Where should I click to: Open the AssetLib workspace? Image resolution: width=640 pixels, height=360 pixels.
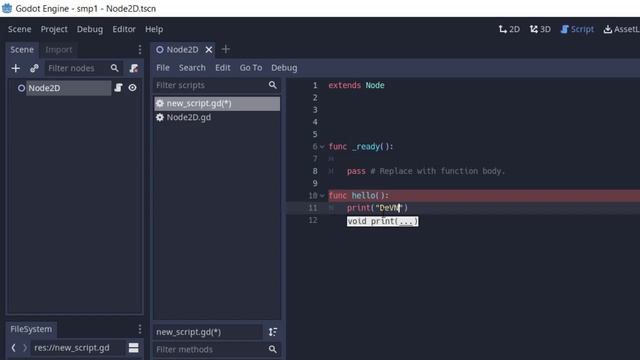621,29
